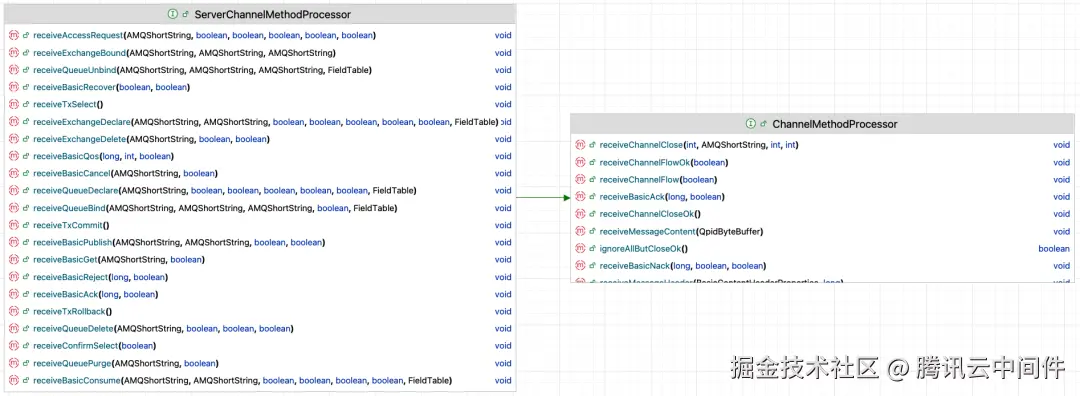Image resolution: width=1080 pixels, height=396 pixels.
Task: Select the receiveQueueDelete method name
Action: click(73, 328)
